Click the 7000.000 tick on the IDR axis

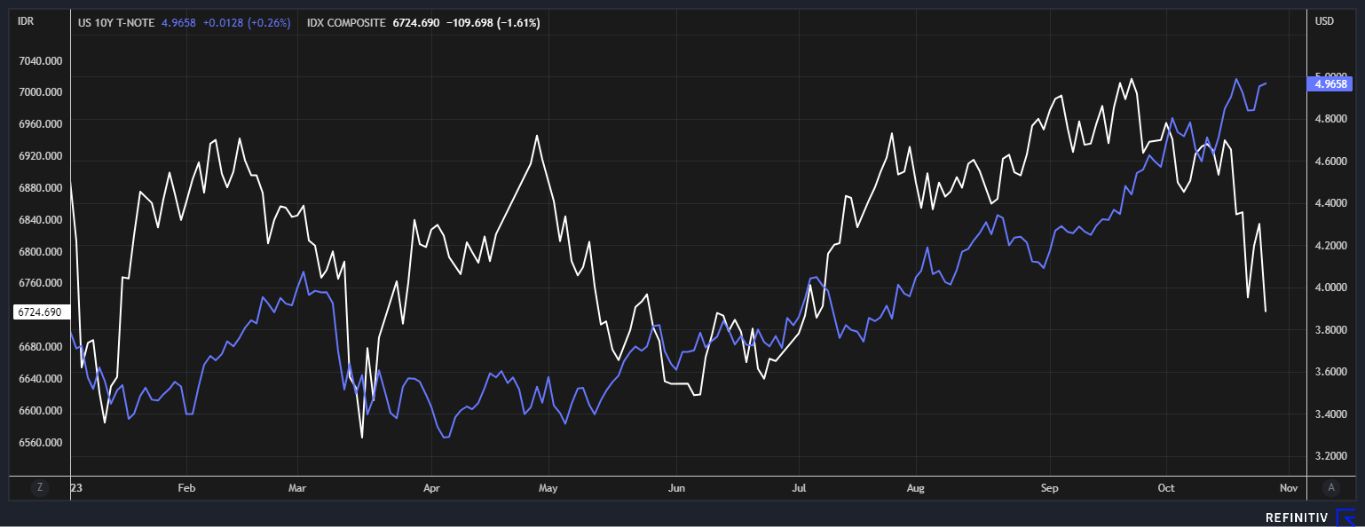(40, 92)
